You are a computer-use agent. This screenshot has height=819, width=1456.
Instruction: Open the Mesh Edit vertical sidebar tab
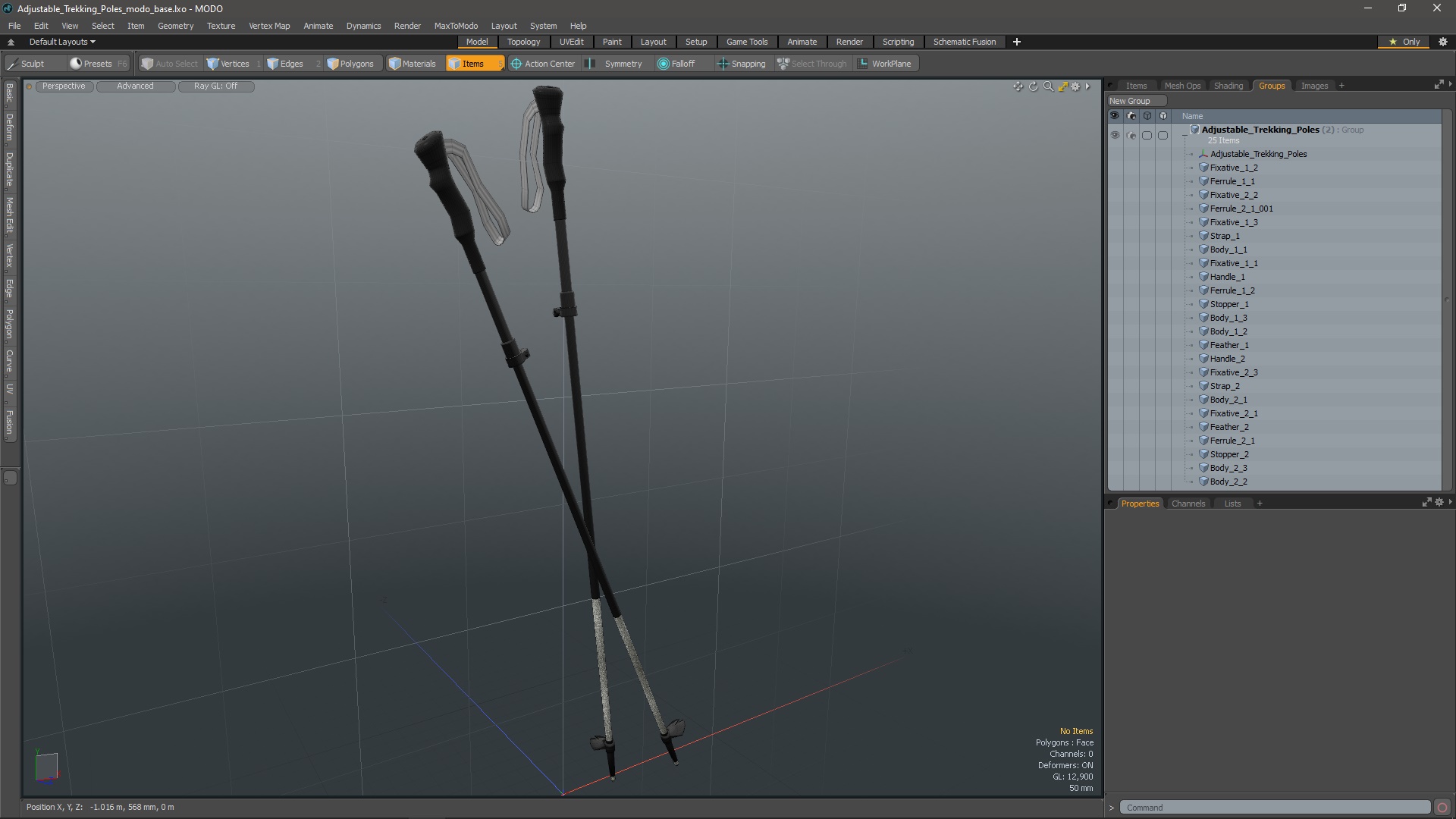(9, 215)
